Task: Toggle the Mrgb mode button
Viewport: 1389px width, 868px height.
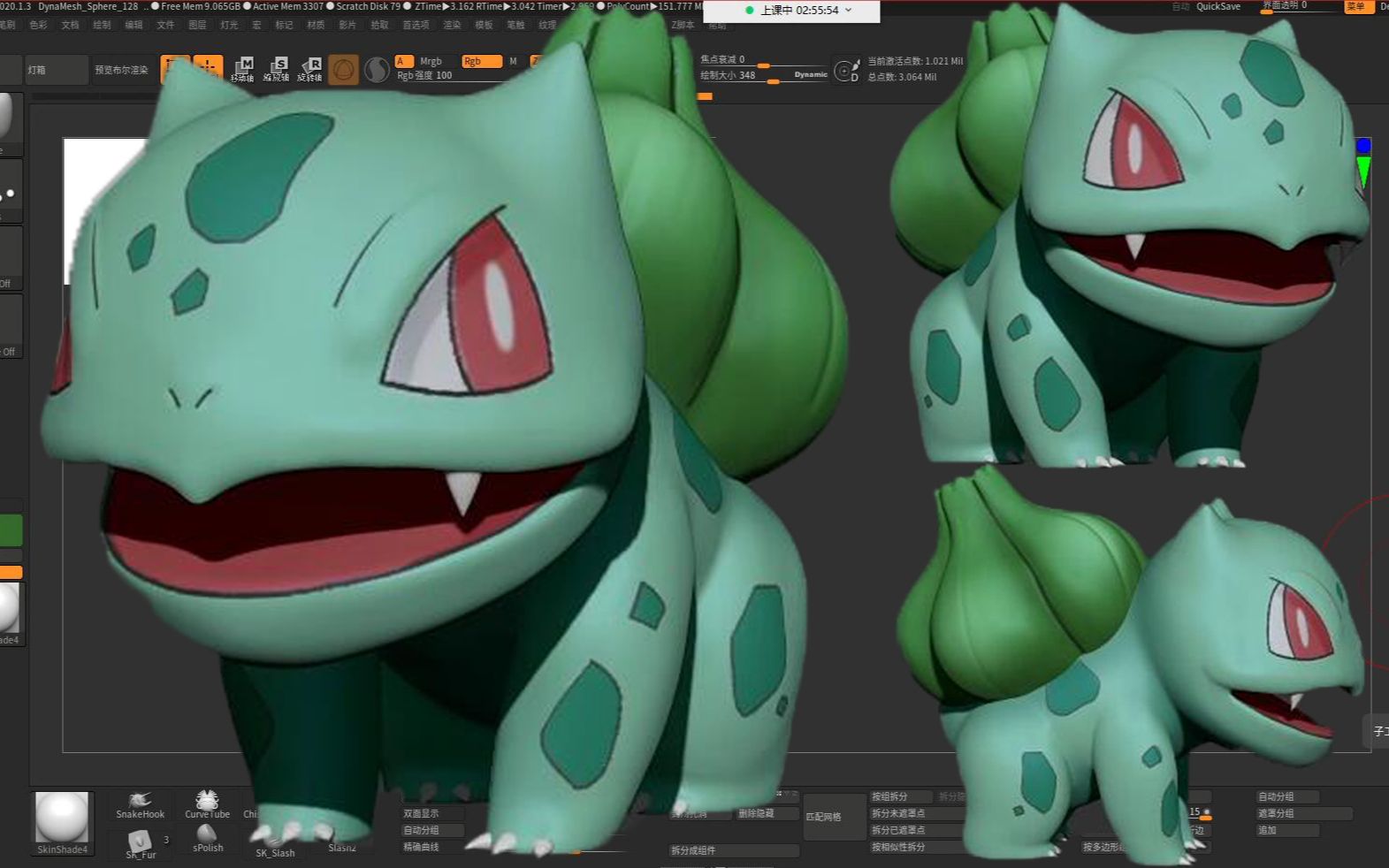Action: [431, 61]
